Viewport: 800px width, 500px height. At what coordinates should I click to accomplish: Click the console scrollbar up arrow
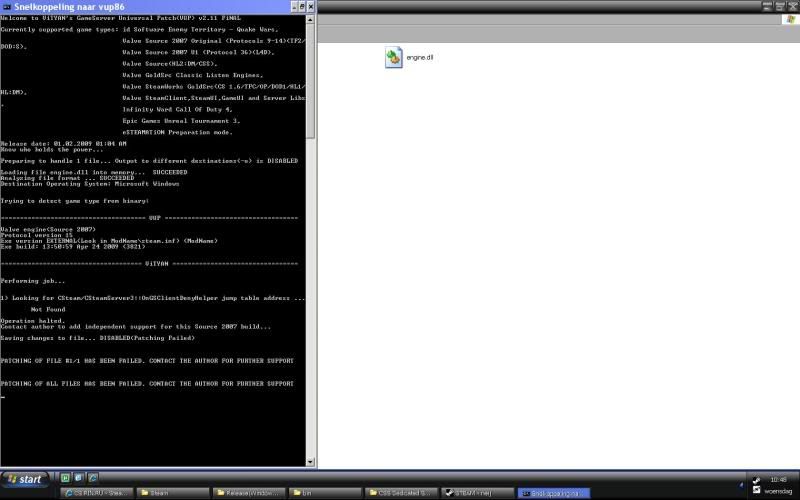click(x=310, y=19)
